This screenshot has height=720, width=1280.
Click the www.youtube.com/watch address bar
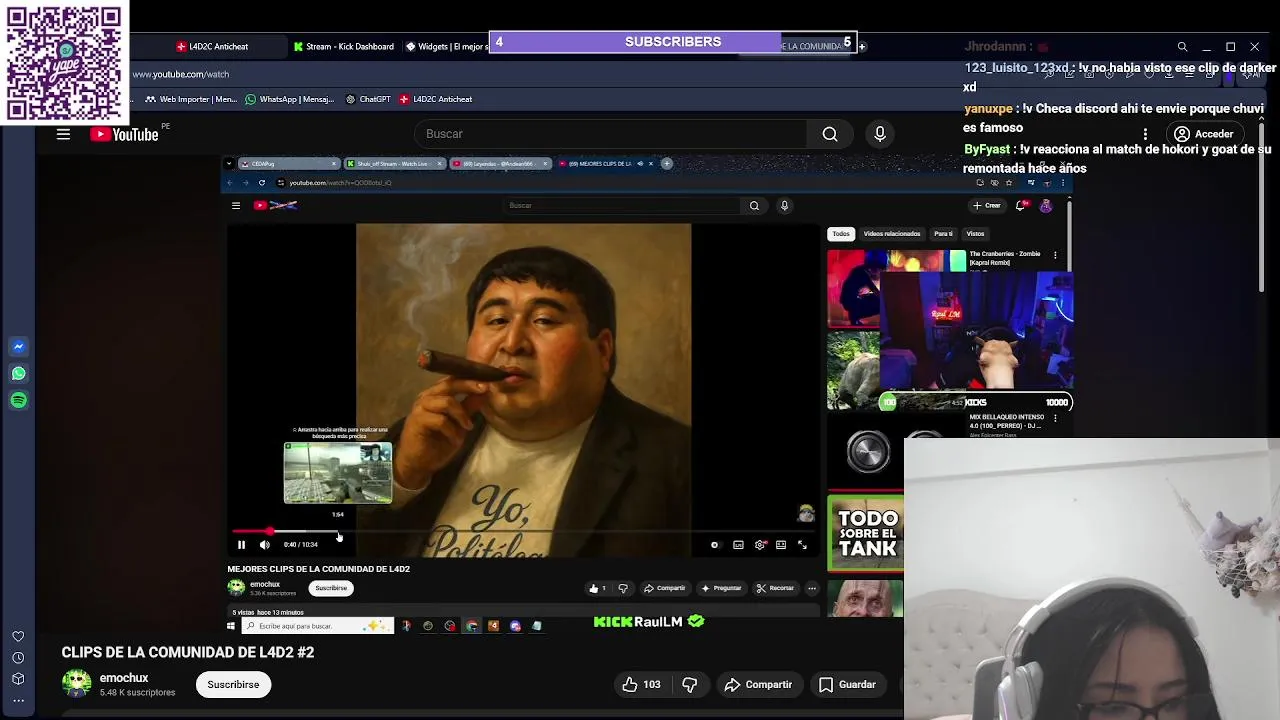[x=181, y=74]
